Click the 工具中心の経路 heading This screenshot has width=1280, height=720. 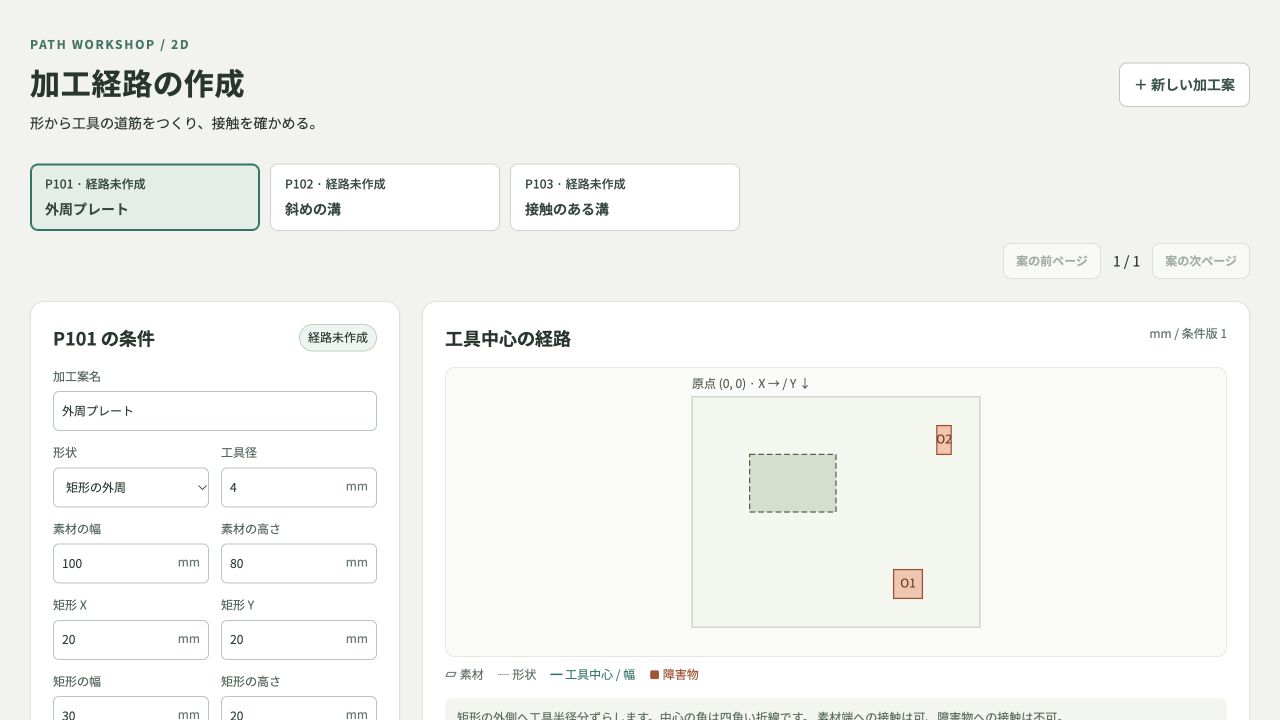pyautogui.click(x=508, y=338)
